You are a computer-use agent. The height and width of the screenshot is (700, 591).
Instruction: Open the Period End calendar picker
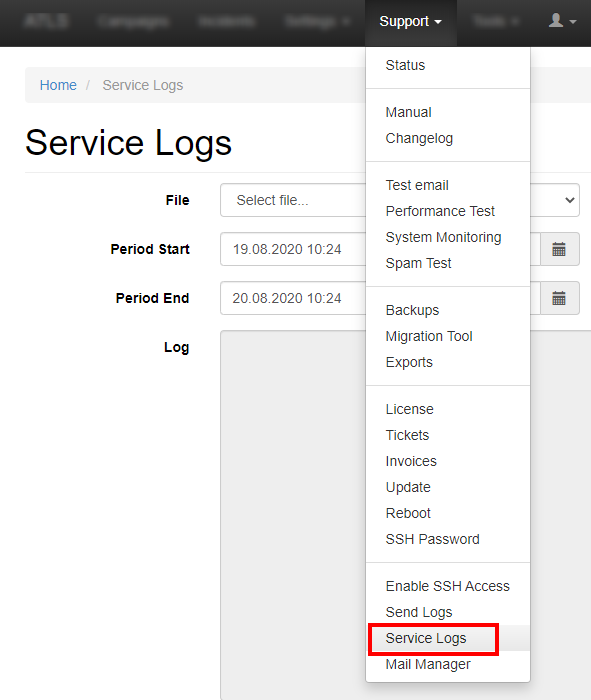(x=559, y=298)
